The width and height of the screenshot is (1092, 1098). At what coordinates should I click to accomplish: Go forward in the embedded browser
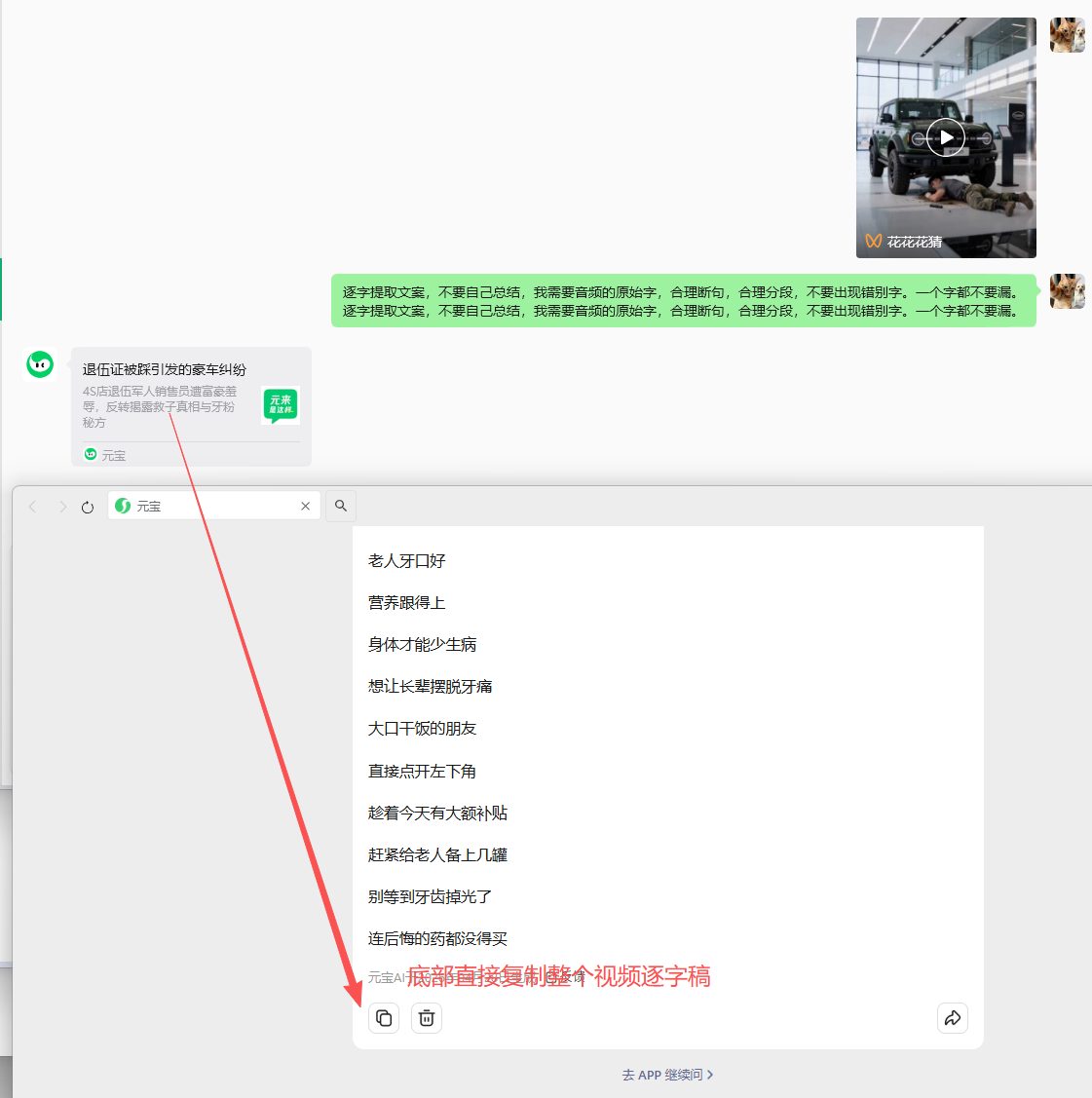pyautogui.click(x=62, y=507)
